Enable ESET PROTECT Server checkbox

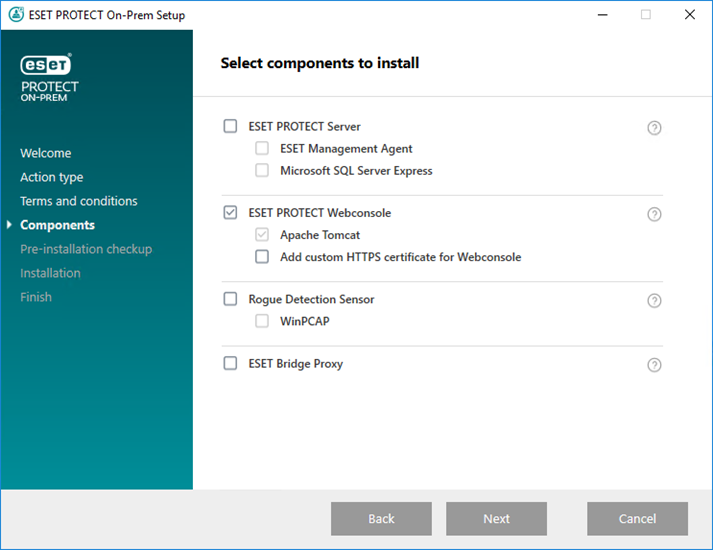coord(231,127)
